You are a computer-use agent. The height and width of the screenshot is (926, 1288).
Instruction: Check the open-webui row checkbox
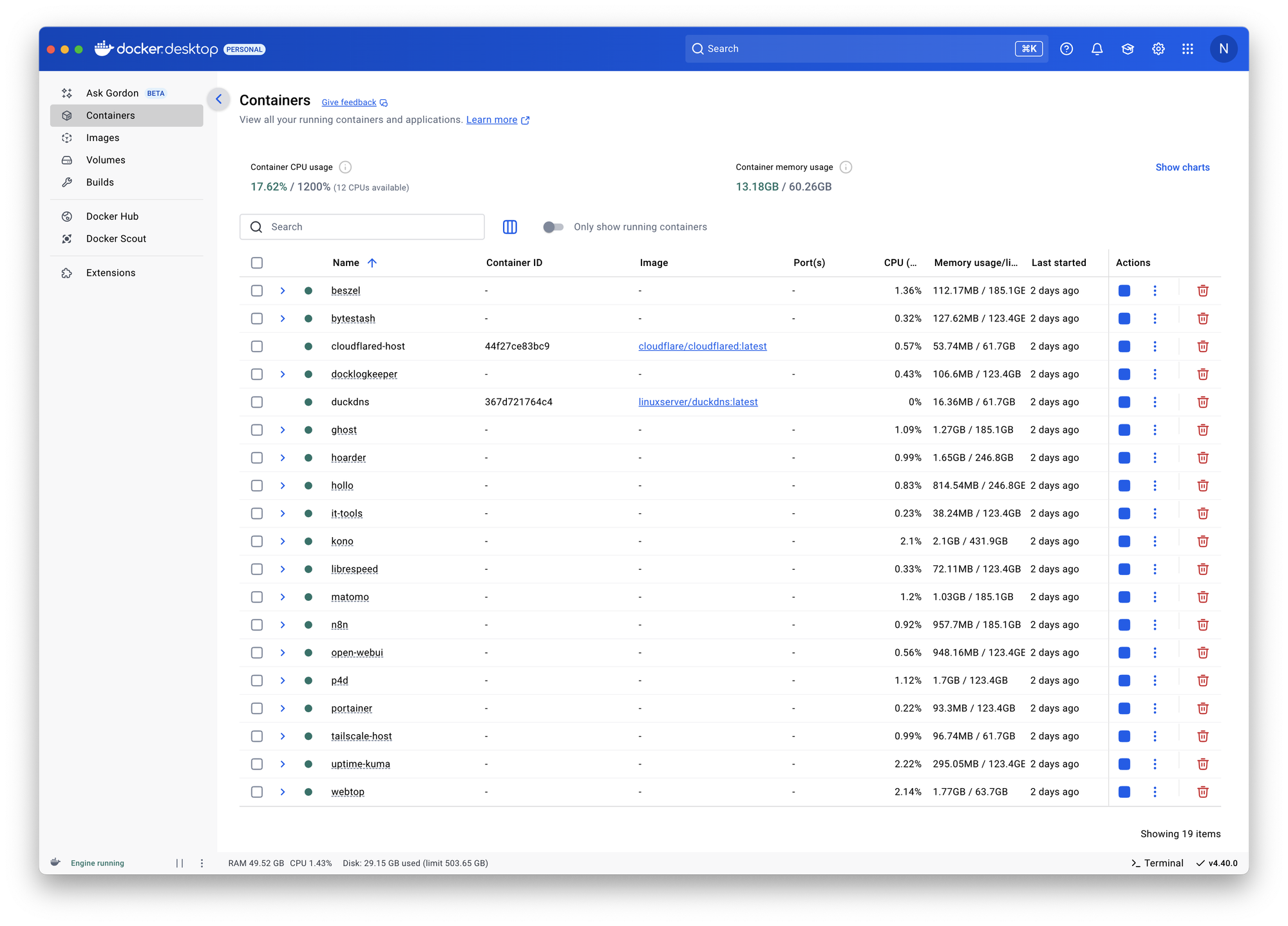pyautogui.click(x=257, y=652)
